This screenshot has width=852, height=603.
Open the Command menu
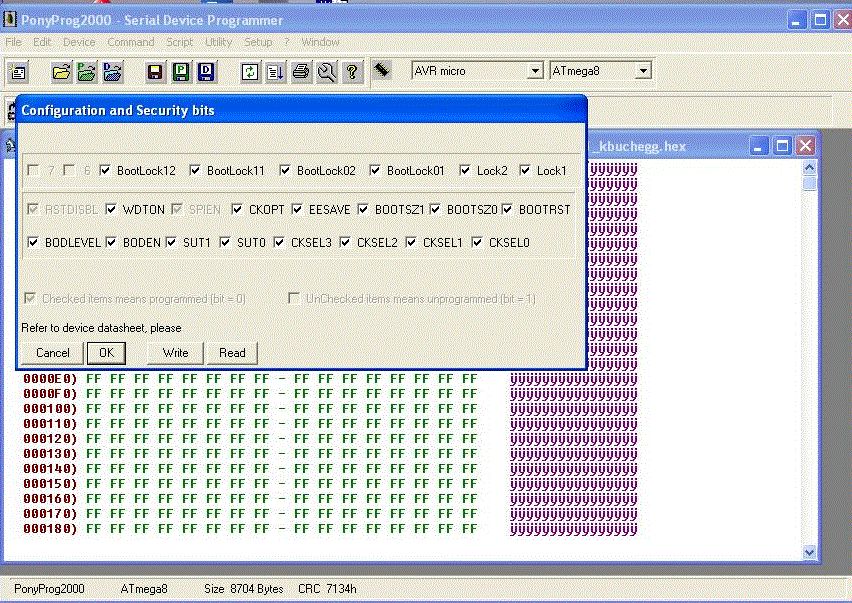point(130,42)
